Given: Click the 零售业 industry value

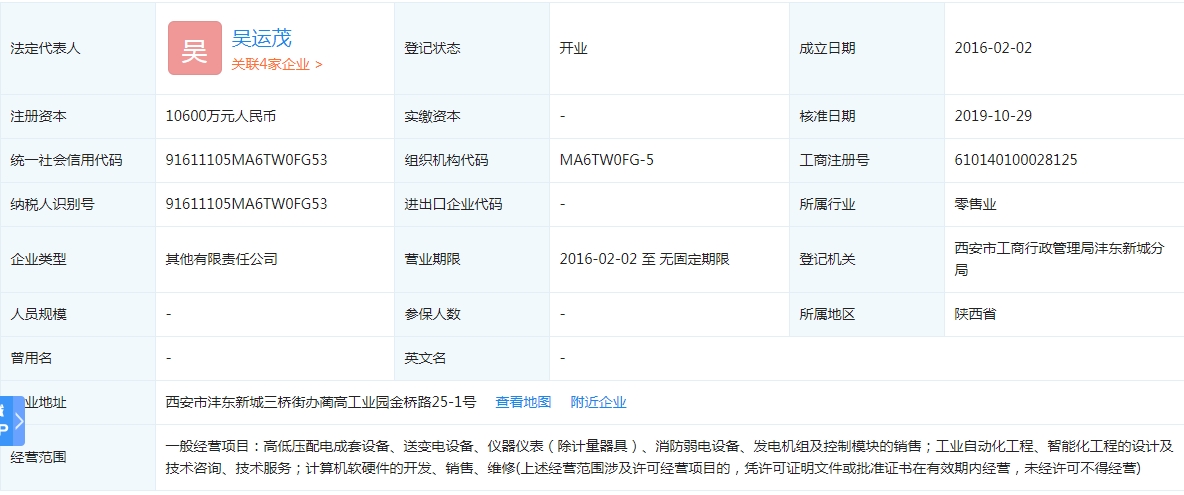Looking at the screenshot, I should 975,204.
